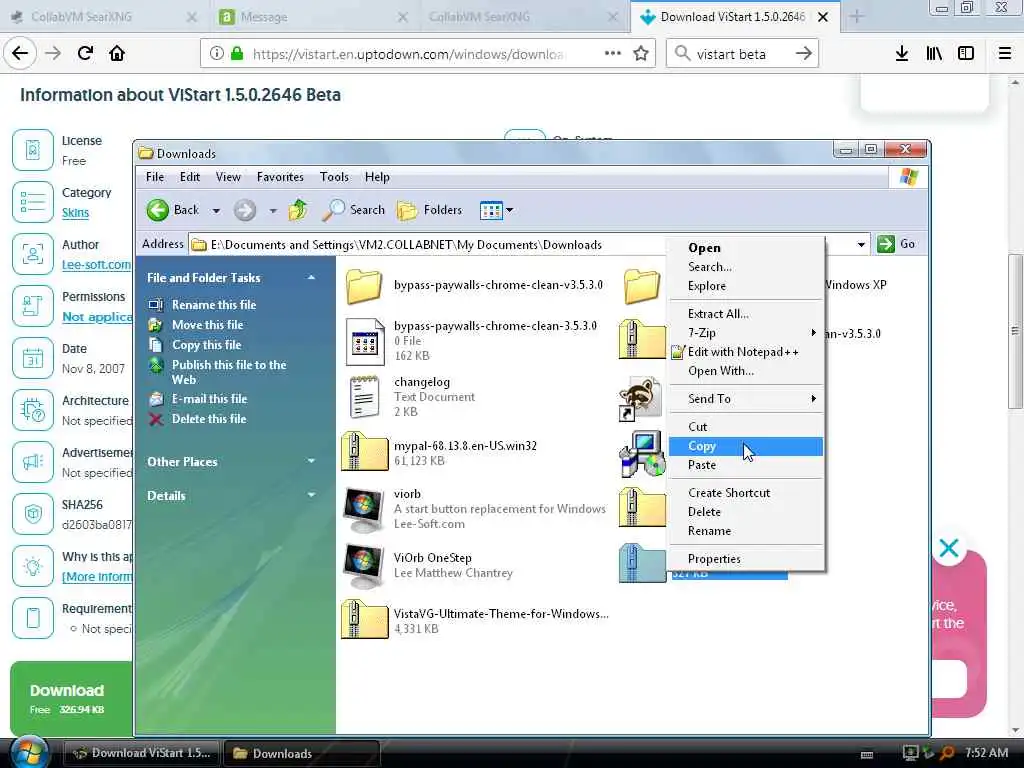This screenshot has width=1024, height=768.
Task: Select the VistaVG-Ultimate-Theme zip icon
Action: (364, 620)
